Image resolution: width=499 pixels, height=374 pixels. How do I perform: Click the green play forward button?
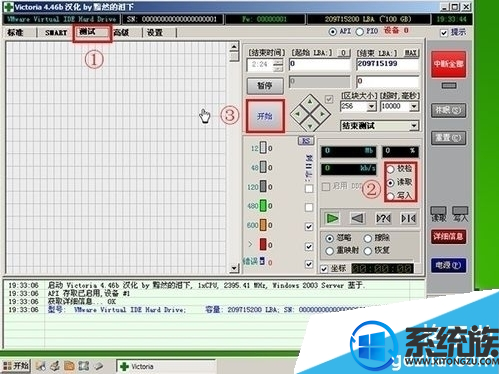coord(332,218)
